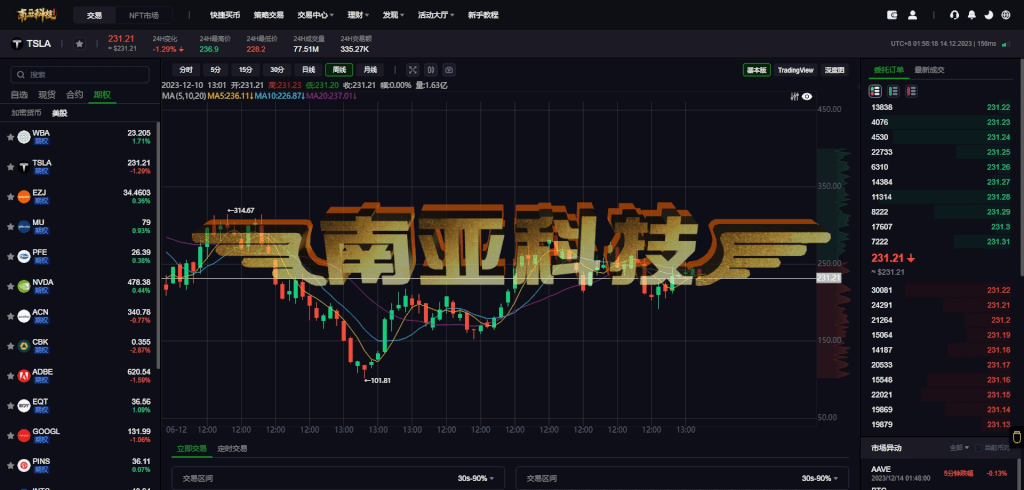
Task: Toggle chart indicator visibility eye icon
Action: coord(807,97)
